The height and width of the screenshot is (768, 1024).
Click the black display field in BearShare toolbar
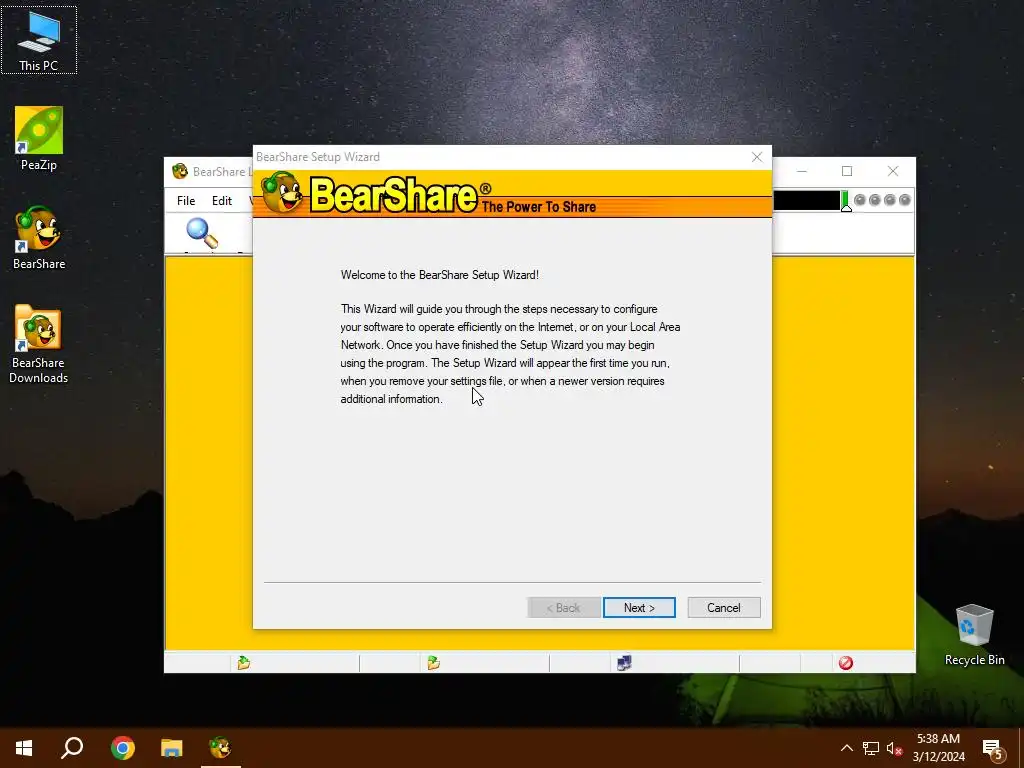tap(807, 200)
